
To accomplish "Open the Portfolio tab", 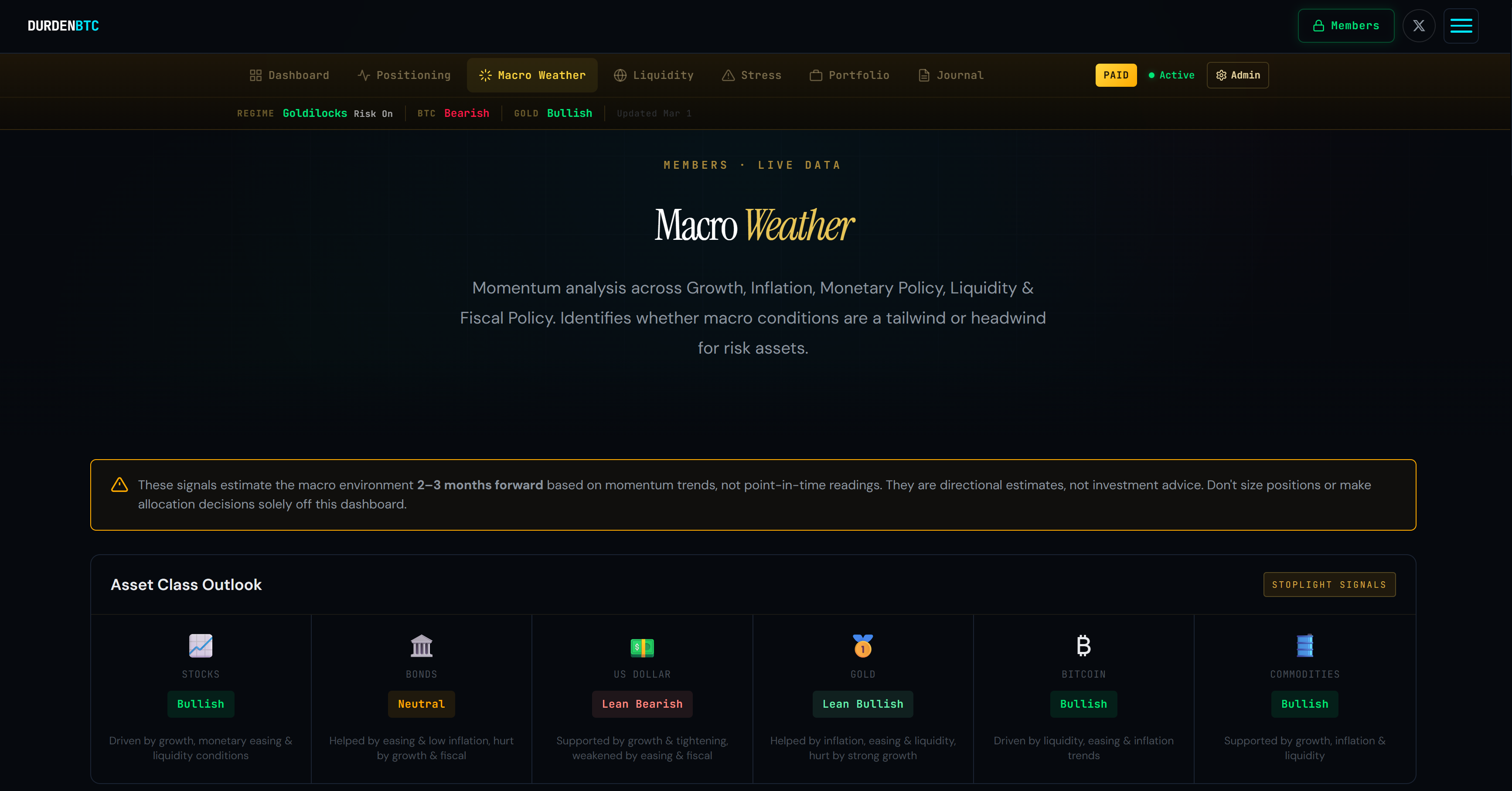I will pos(850,75).
